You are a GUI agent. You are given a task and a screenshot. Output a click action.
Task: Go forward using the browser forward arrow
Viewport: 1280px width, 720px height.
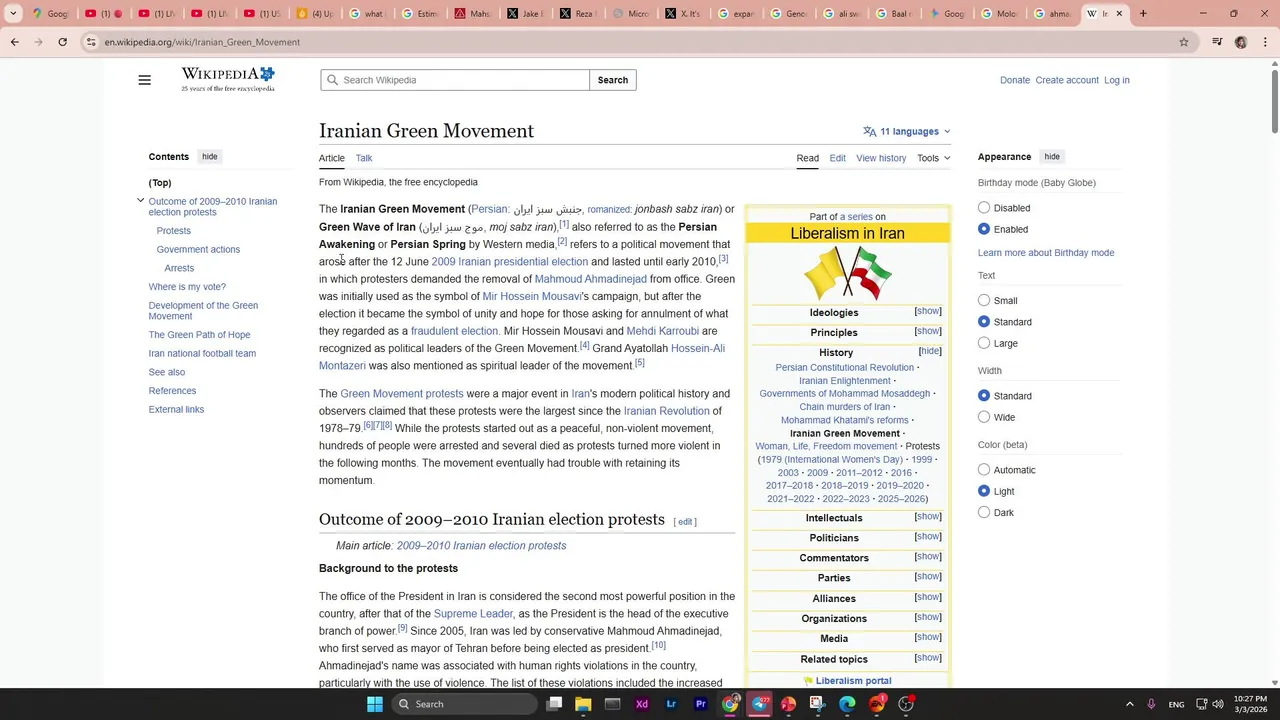point(38,42)
